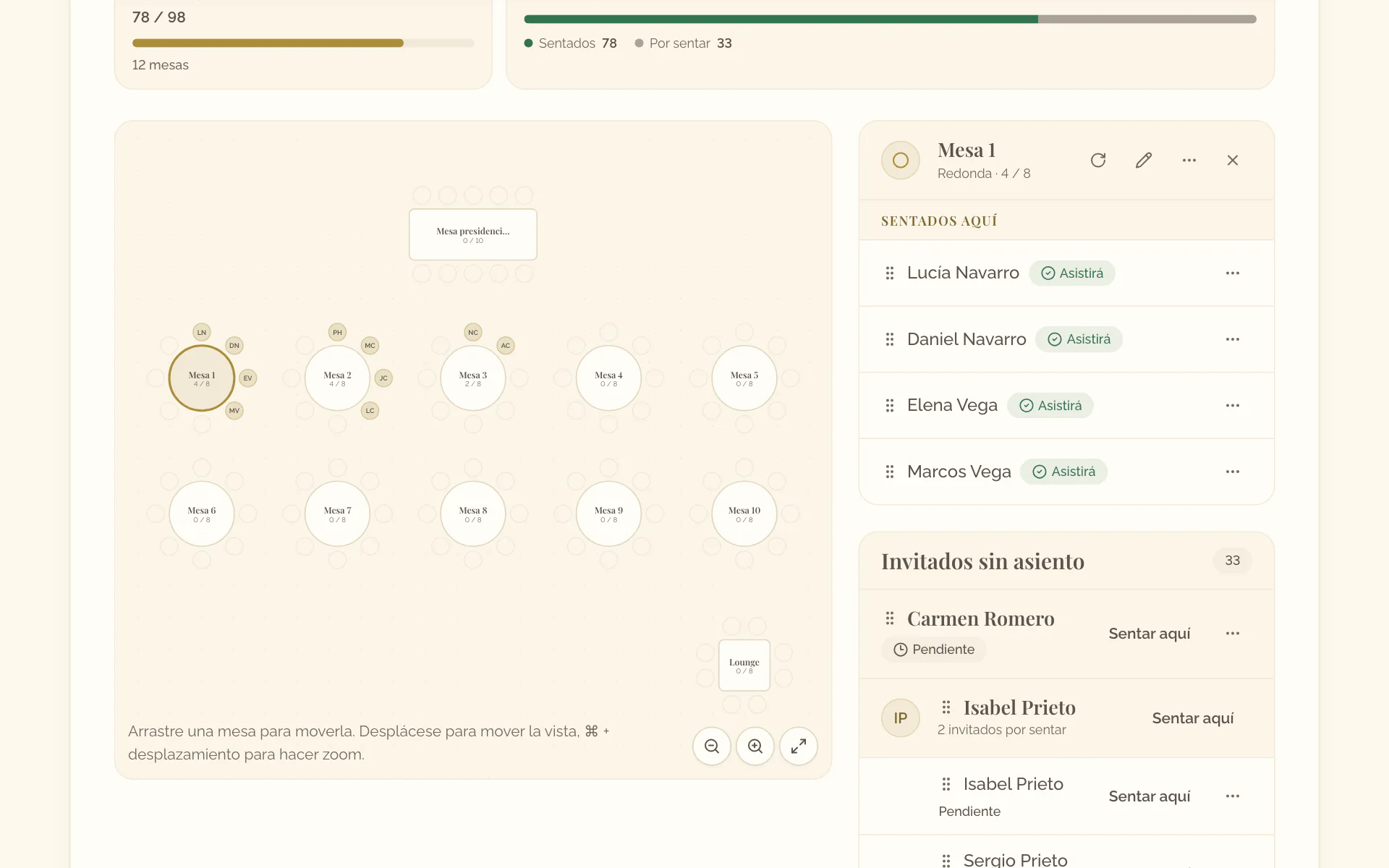1389x868 pixels.
Task: Select the Mesa 1 round icon
Action: pyautogui.click(x=901, y=160)
